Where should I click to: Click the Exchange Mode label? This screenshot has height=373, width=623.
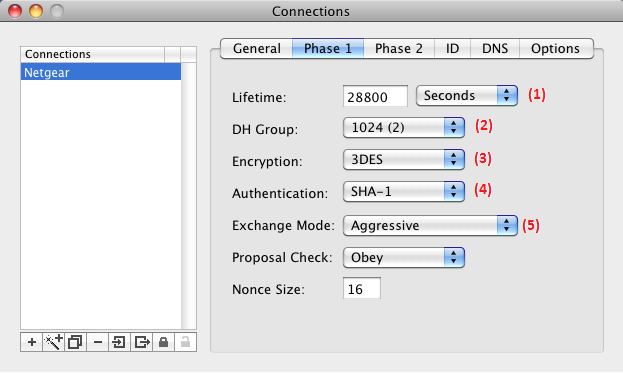[283, 226]
